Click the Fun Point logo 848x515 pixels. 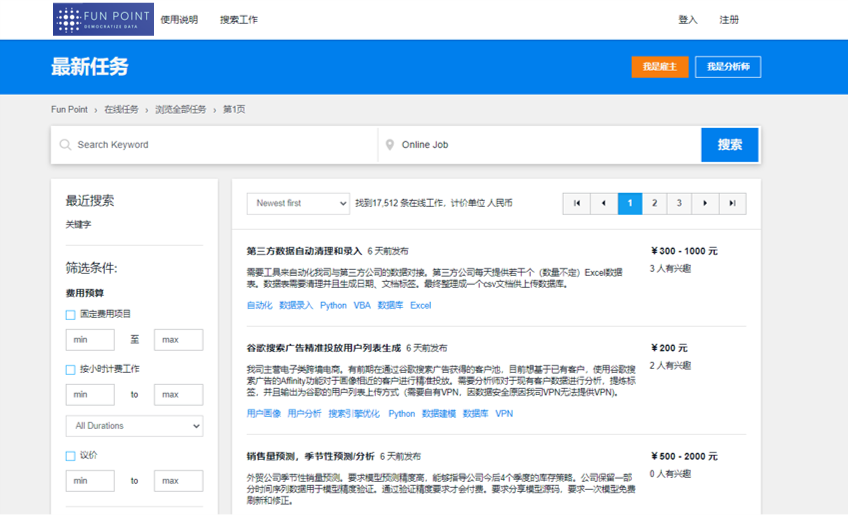(x=103, y=19)
